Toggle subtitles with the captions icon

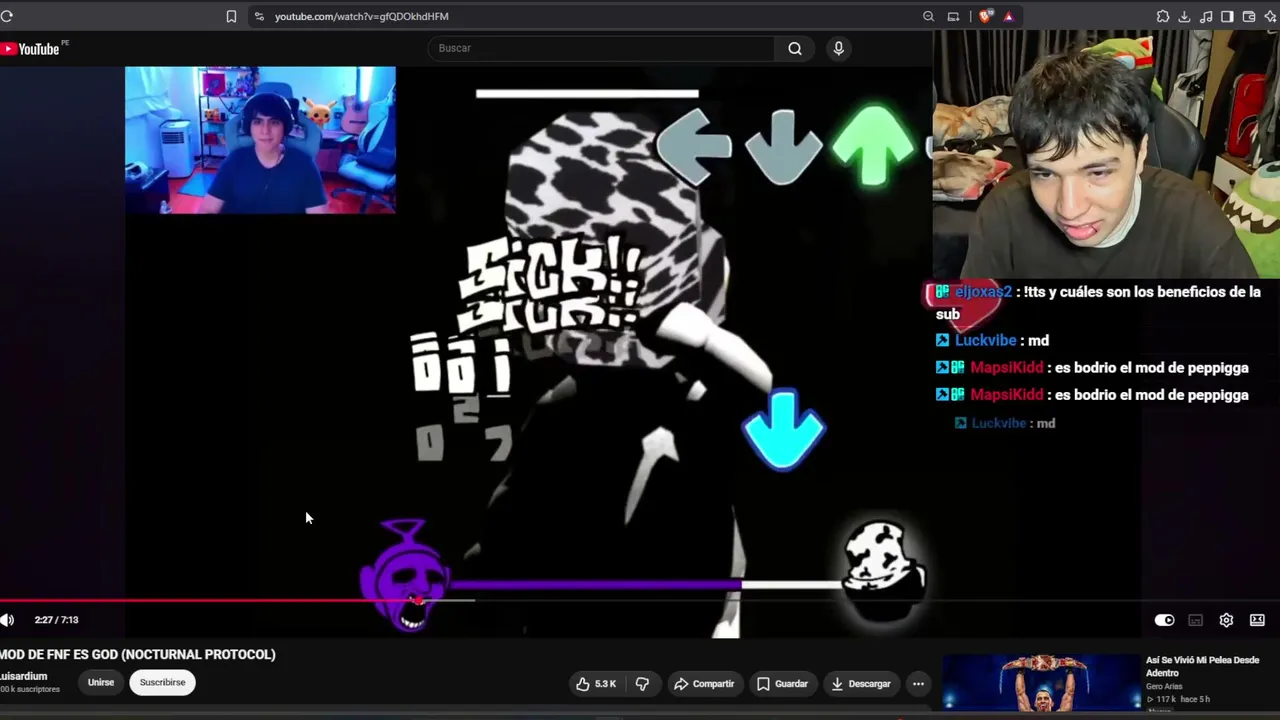1195,620
